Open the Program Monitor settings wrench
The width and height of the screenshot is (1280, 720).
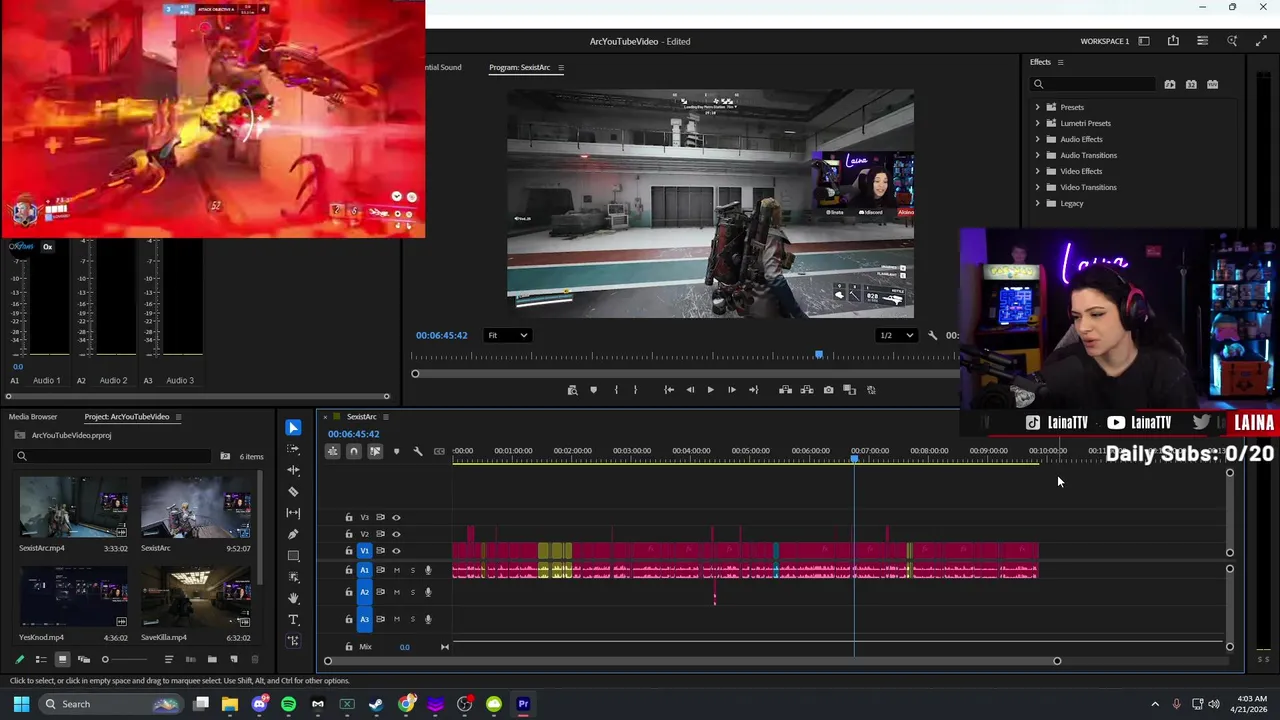click(x=932, y=336)
